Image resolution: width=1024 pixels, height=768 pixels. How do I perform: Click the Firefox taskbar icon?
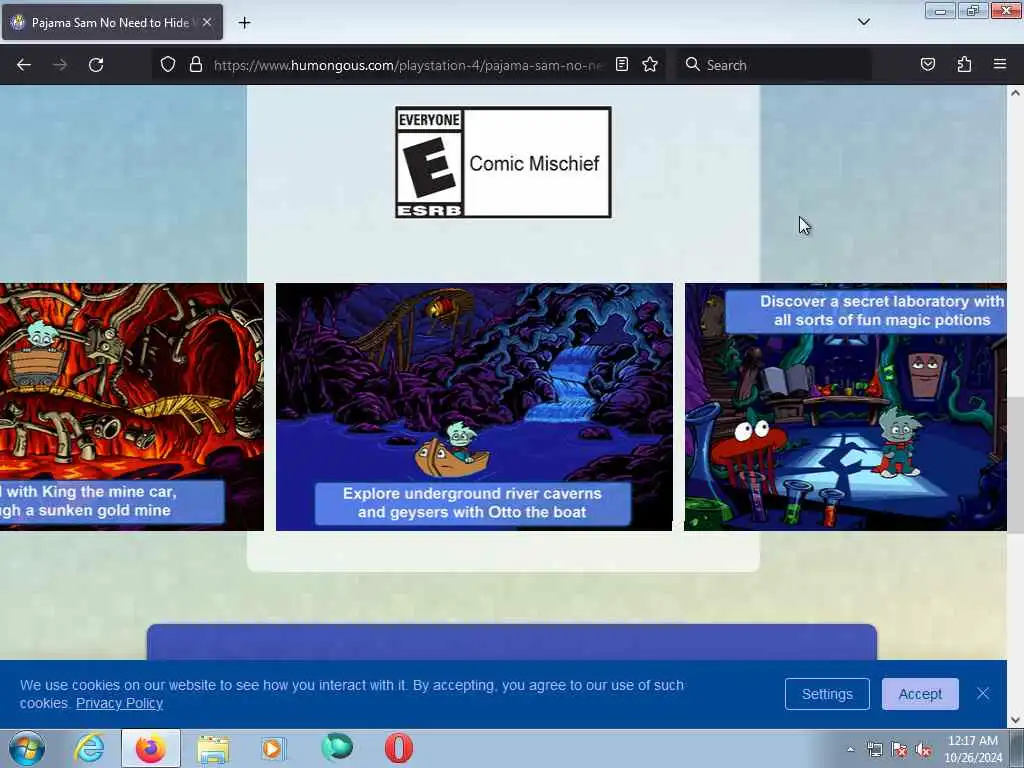tap(150, 748)
